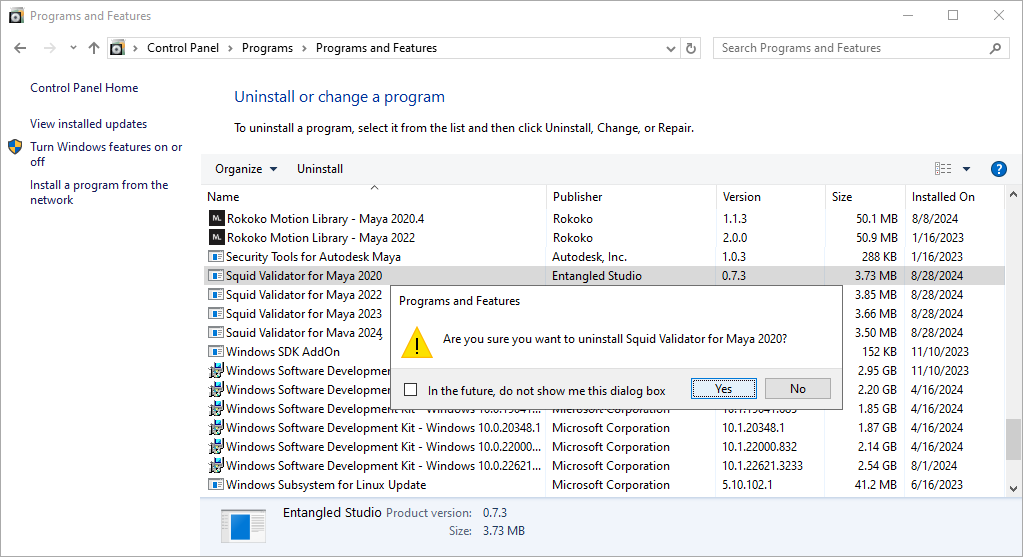
Task: Maximize the Programs and Features window
Action: pos(953,15)
